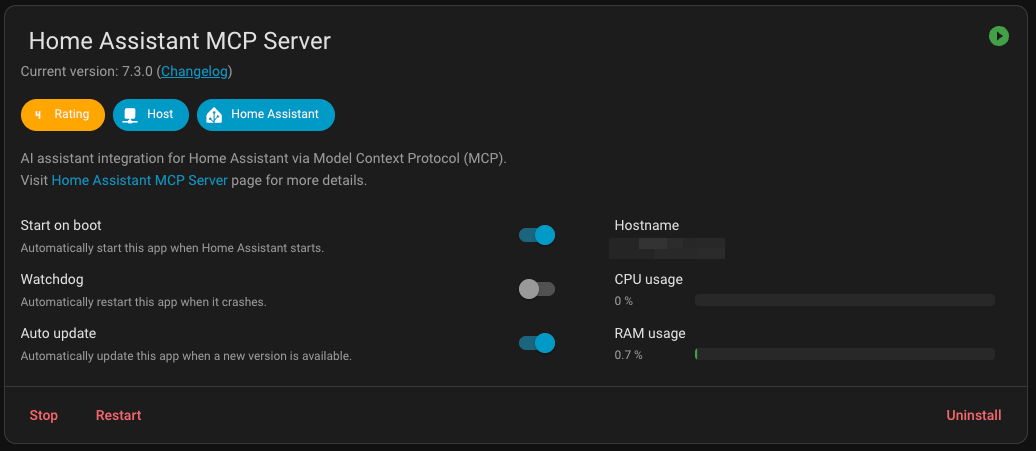The image size is (1036, 451).
Task: Click the Home Assistant logo icon
Action: point(214,115)
